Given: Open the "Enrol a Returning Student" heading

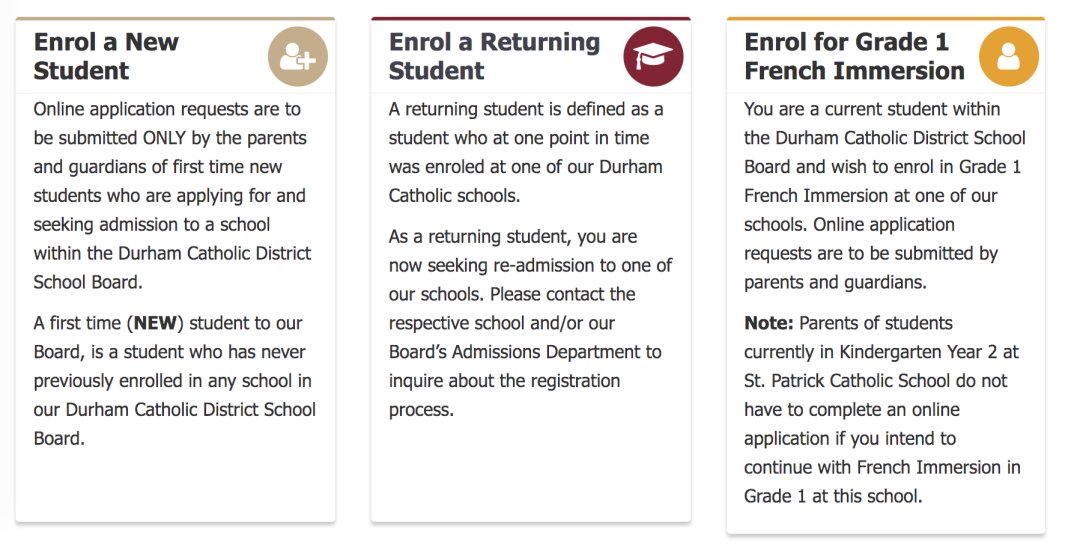Looking at the screenshot, I should click(x=494, y=57).
